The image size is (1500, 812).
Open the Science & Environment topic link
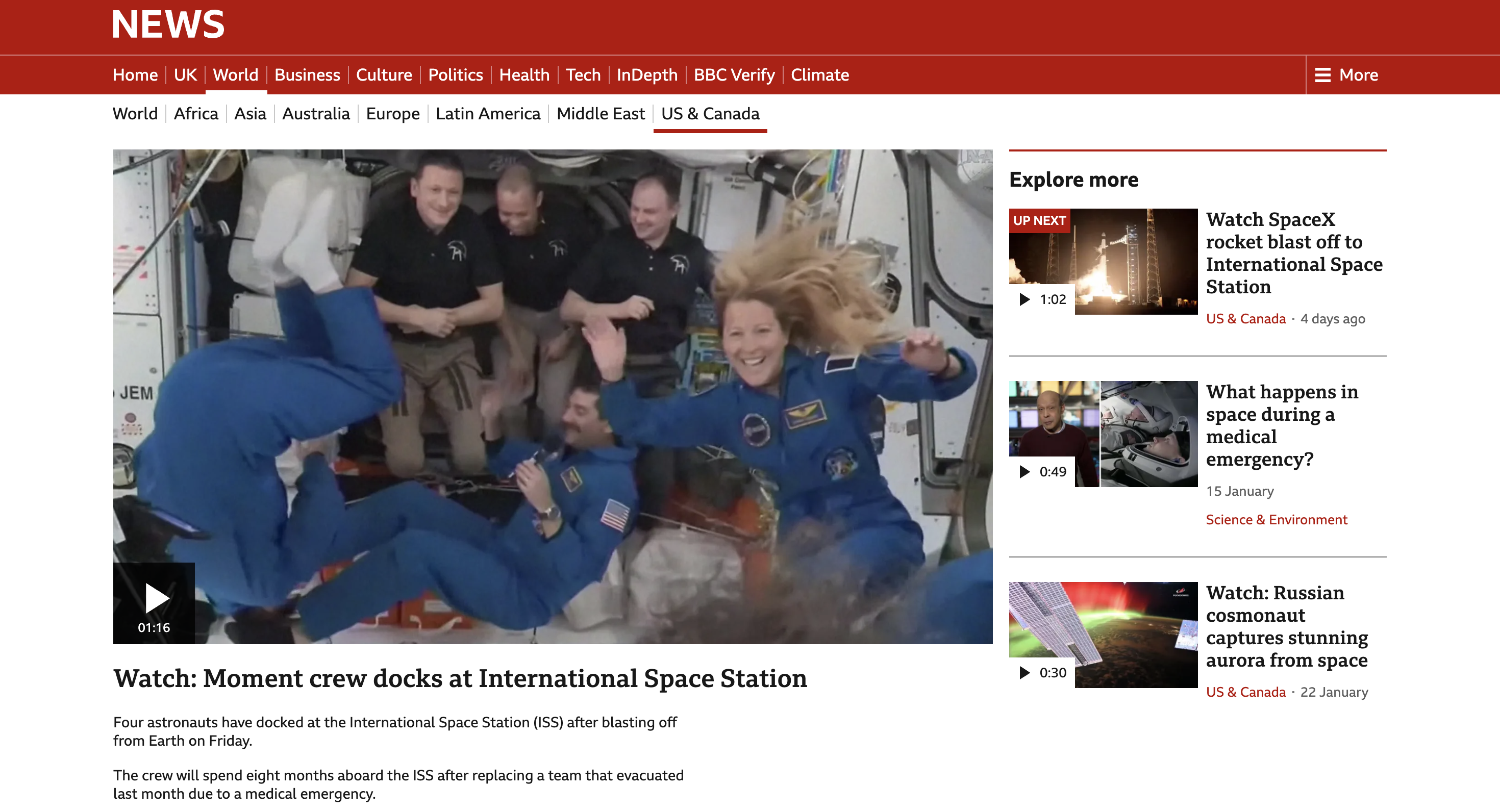coord(1276,519)
